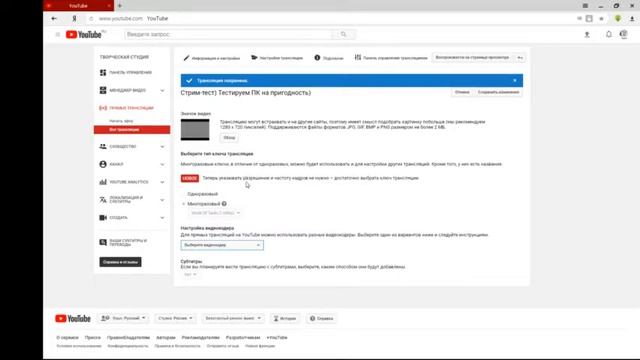This screenshot has height=360, width=640.
Task: Open the arrow next to view-page button
Action: pos(520,58)
